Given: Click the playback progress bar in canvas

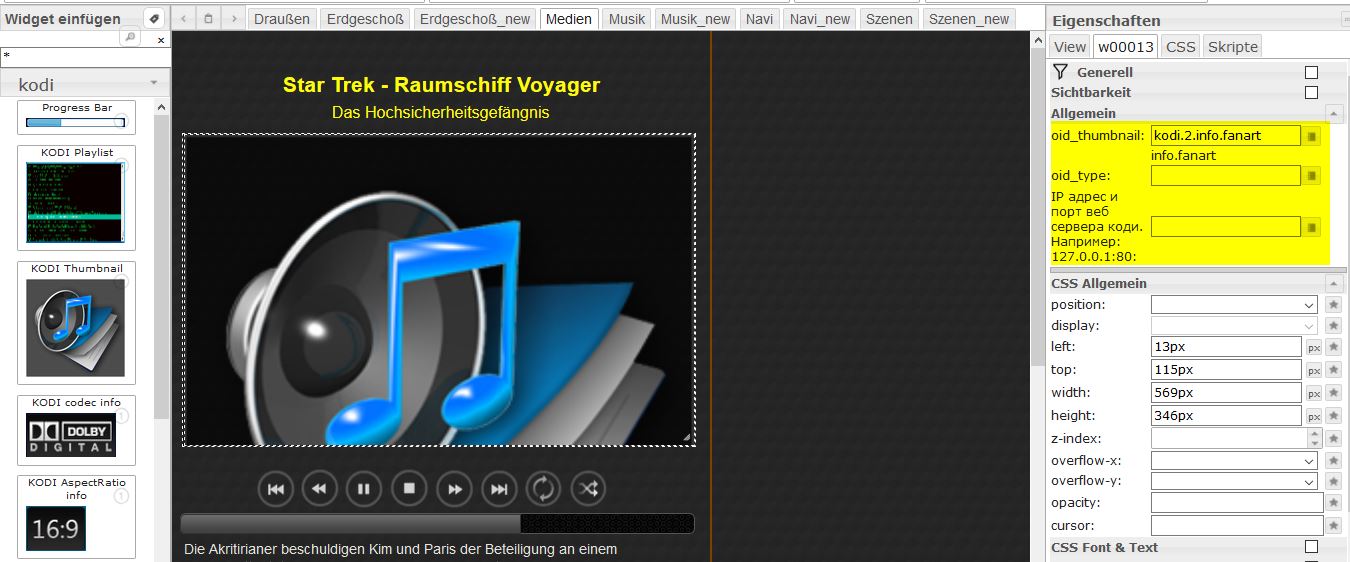Looking at the screenshot, I should coord(437,524).
